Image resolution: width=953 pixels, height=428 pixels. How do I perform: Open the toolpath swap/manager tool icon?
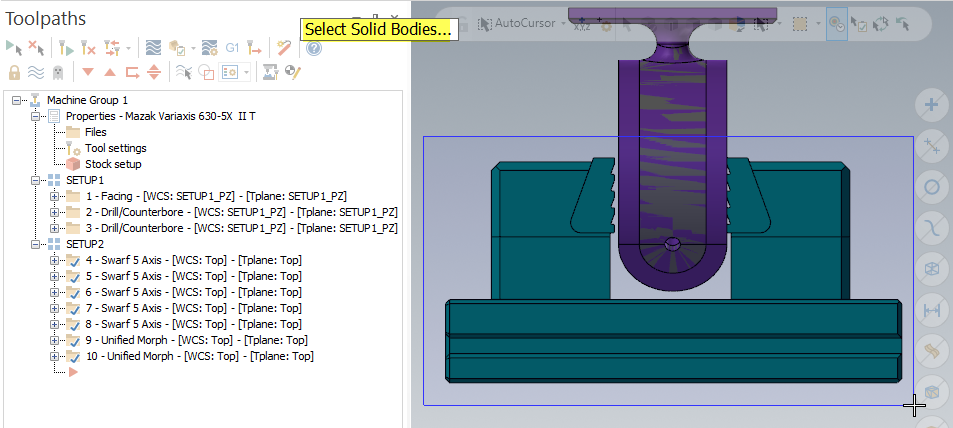pos(112,47)
